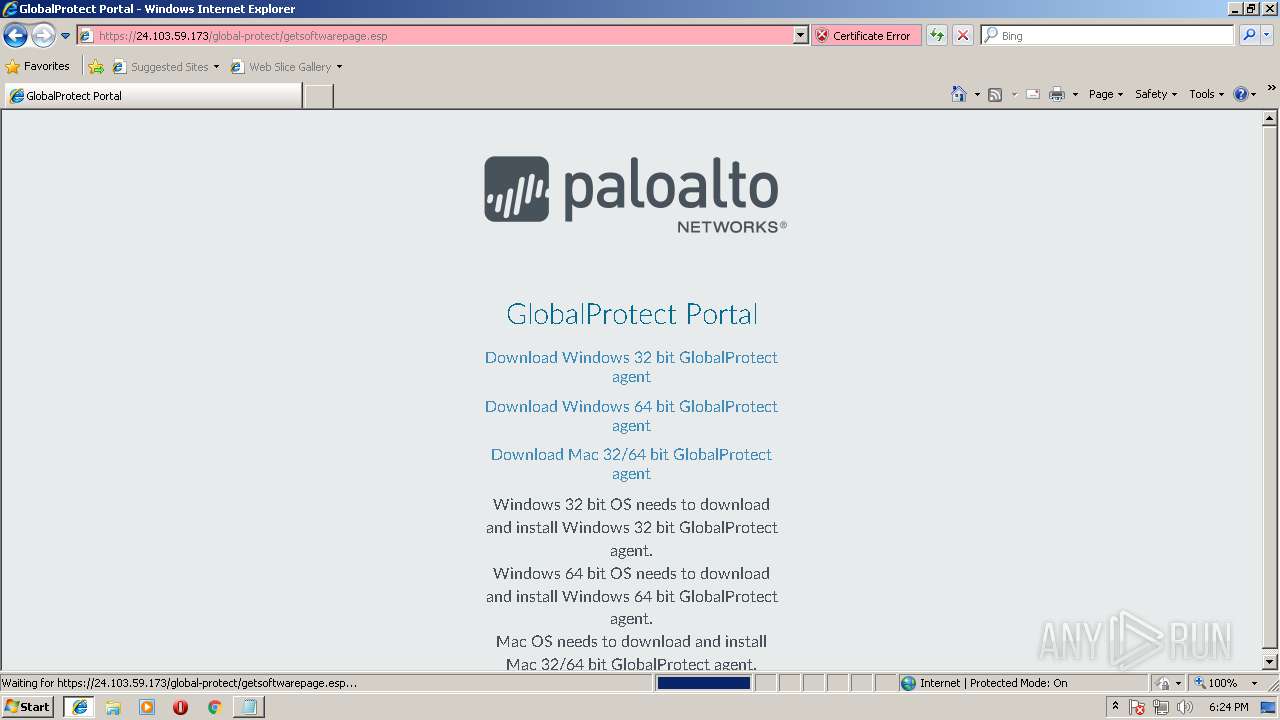Open the Page menu
The width and height of the screenshot is (1280, 720).
[1106, 94]
